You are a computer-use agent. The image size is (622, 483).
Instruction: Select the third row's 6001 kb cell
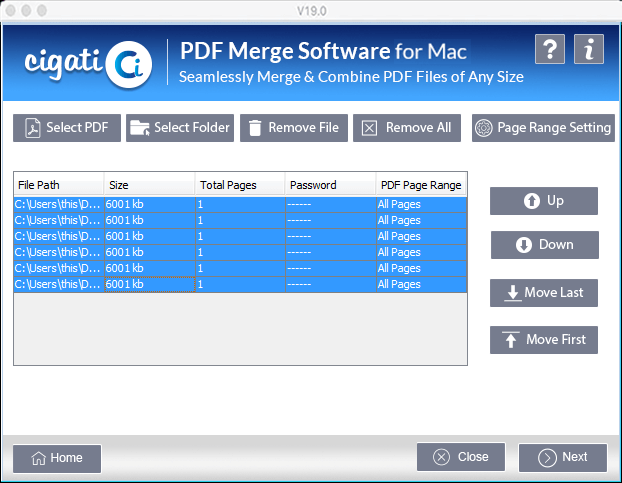click(x=150, y=236)
